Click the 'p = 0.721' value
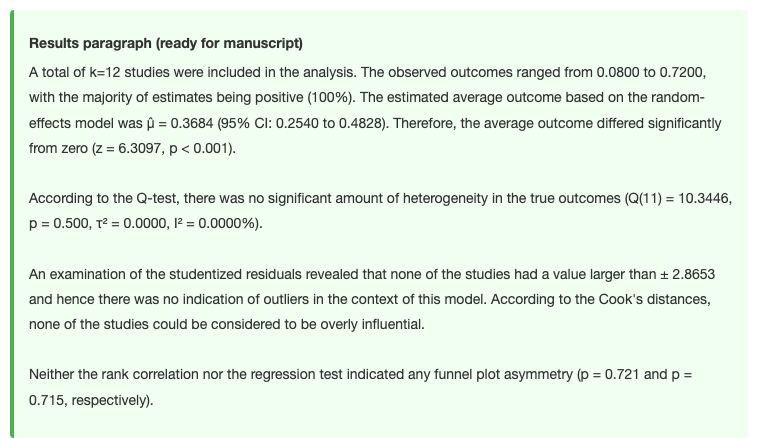The image size is (758, 438). pyautogui.click(x=610, y=375)
